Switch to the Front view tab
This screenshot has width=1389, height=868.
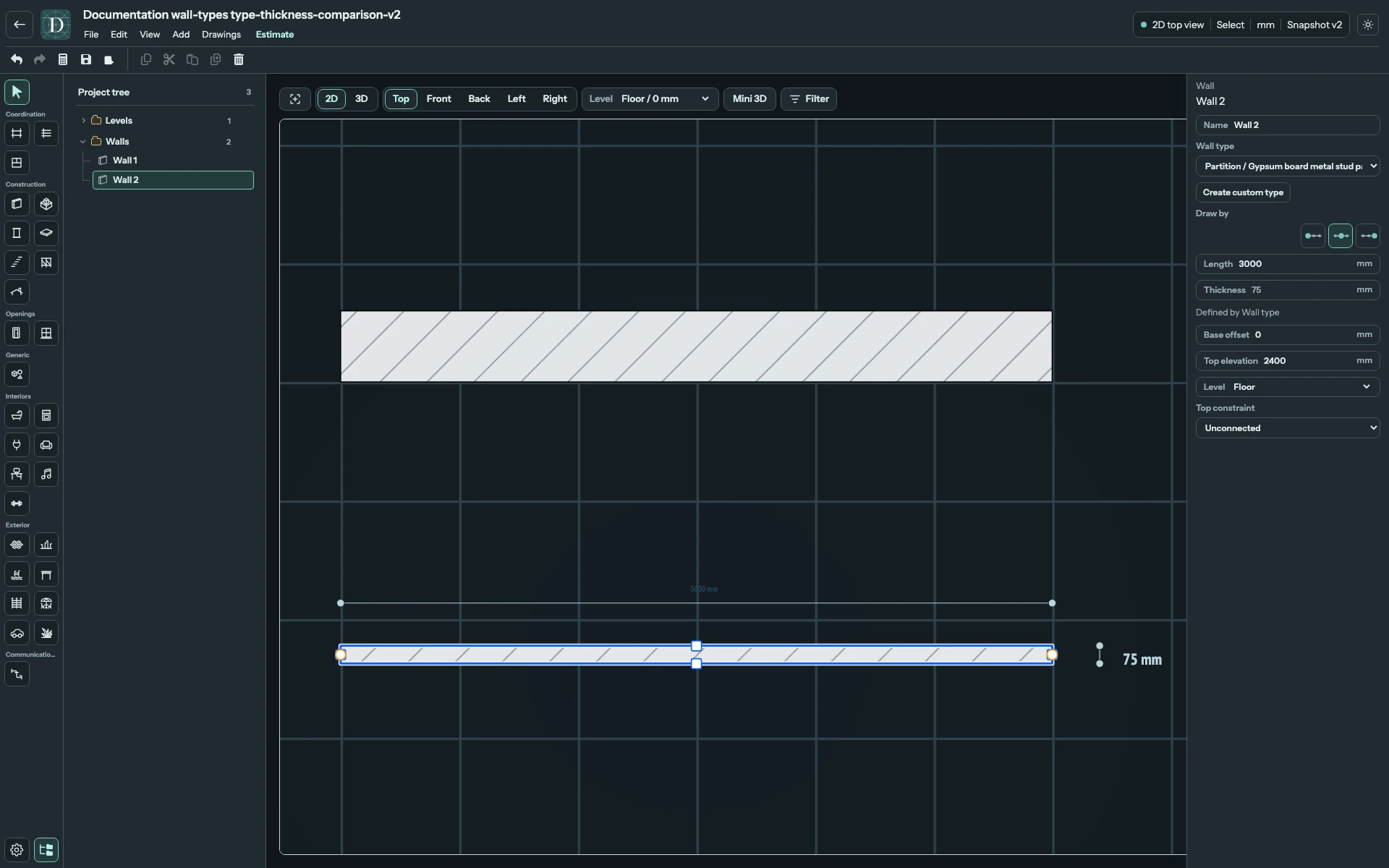point(439,99)
